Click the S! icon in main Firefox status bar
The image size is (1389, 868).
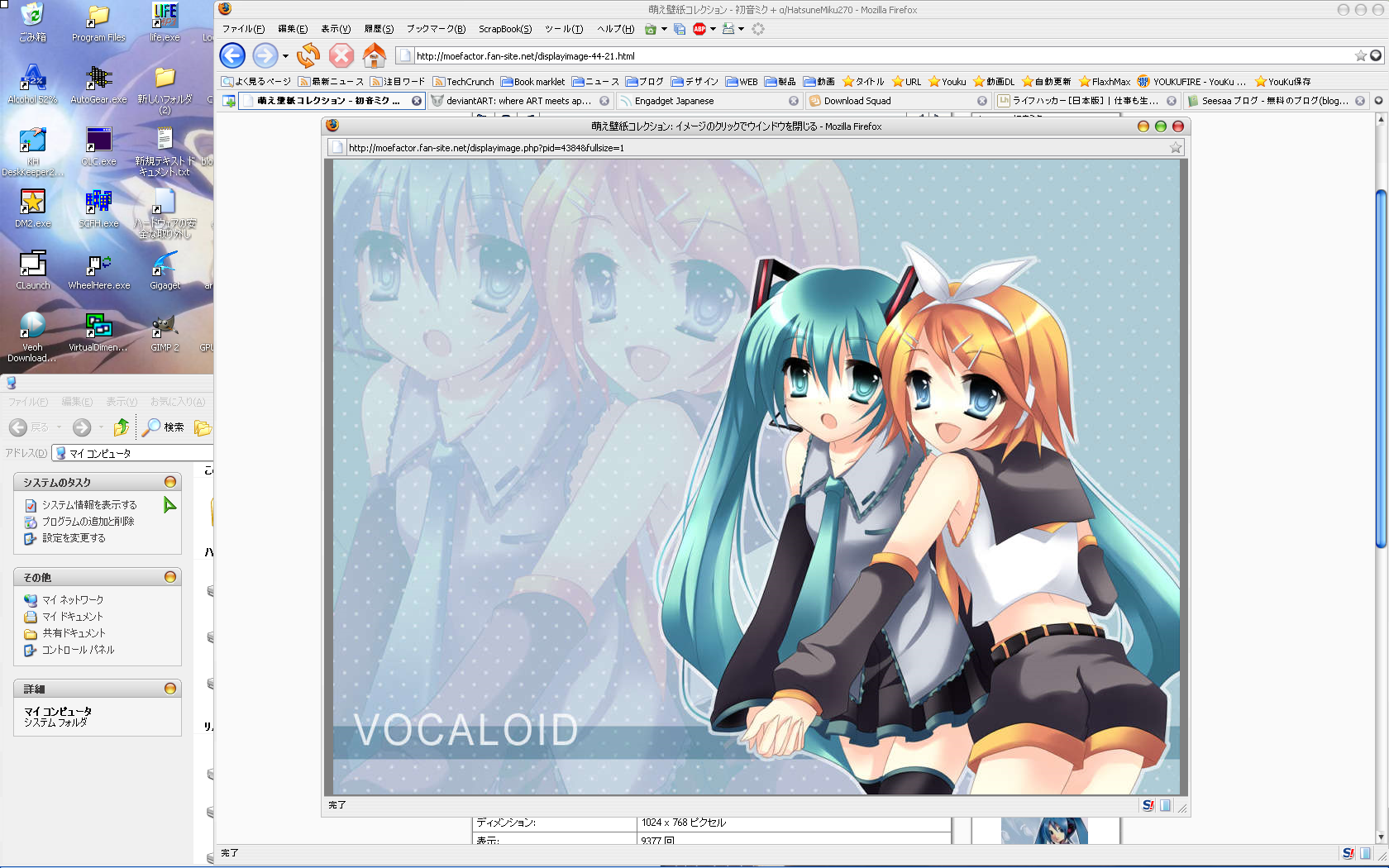pos(1348,853)
